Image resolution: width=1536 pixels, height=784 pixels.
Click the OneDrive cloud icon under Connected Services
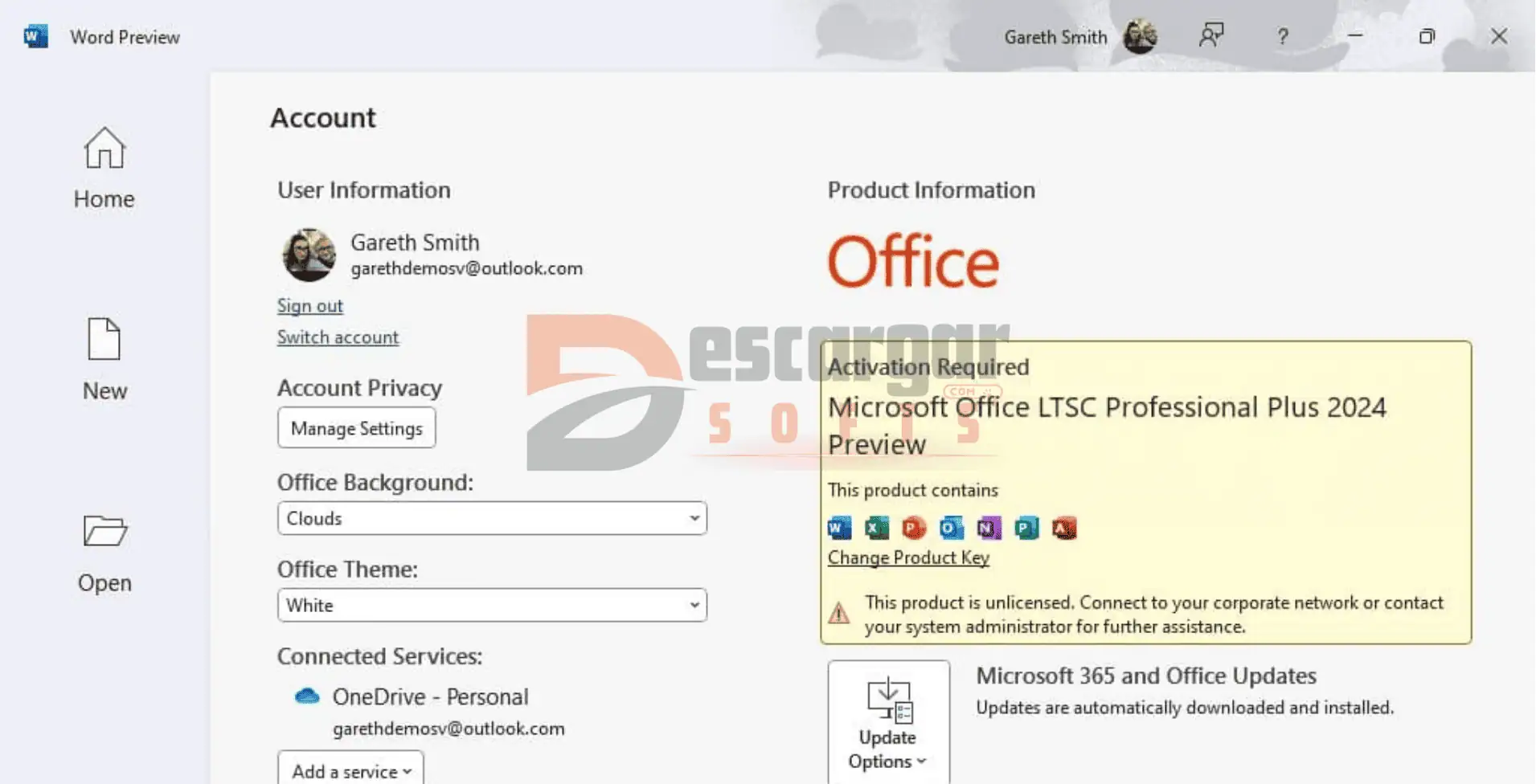tap(307, 696)
